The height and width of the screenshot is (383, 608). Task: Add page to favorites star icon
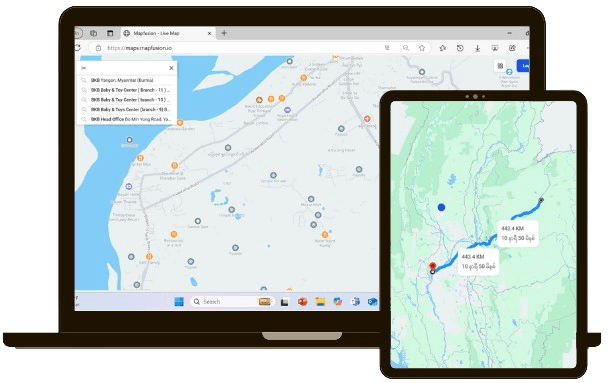(422, 48)
